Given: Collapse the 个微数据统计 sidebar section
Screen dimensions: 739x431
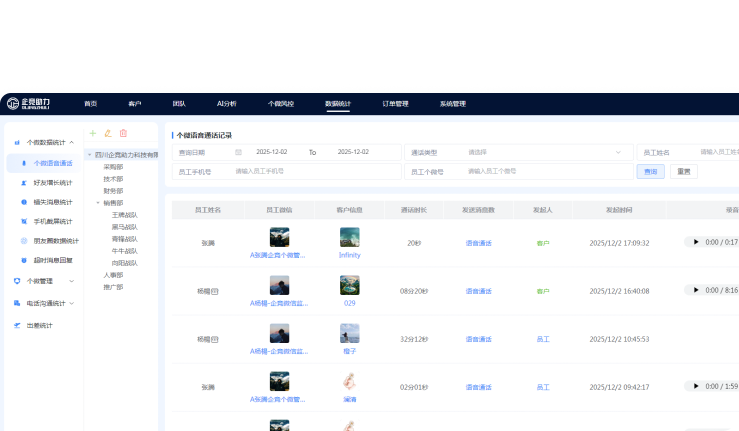Looking at the screenshot, I should point(71,143).
